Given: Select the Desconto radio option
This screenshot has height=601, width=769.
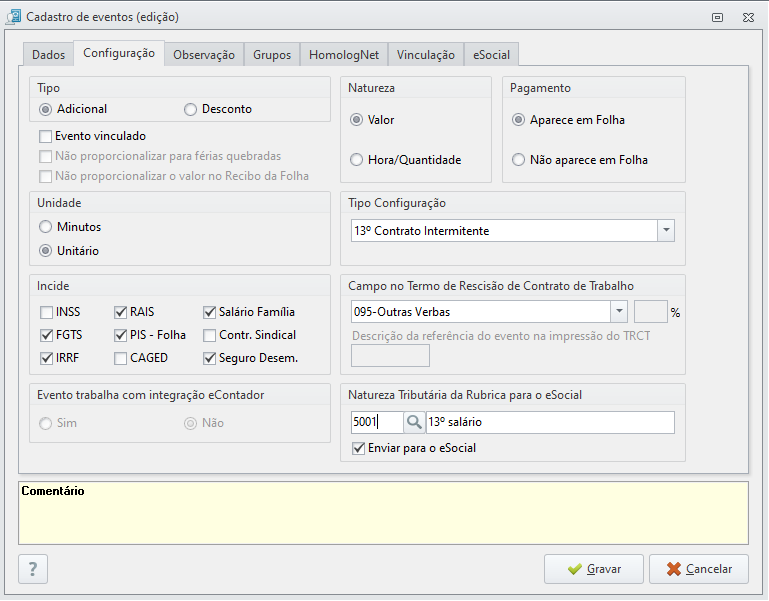Looking at the screenshot, I should [190, 109].
